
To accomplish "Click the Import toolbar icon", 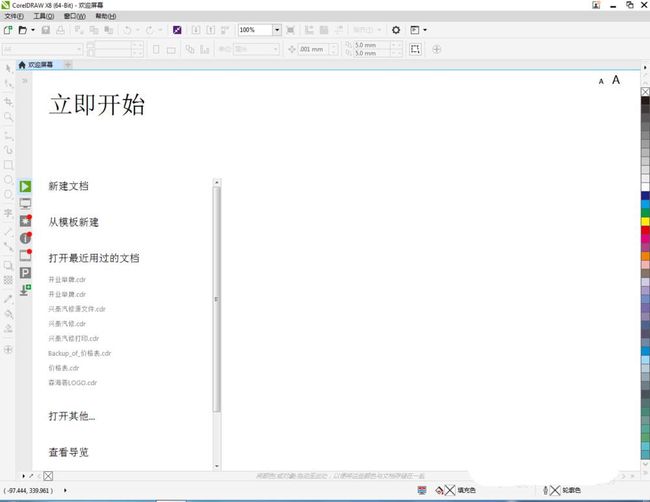I will [196, 30].
